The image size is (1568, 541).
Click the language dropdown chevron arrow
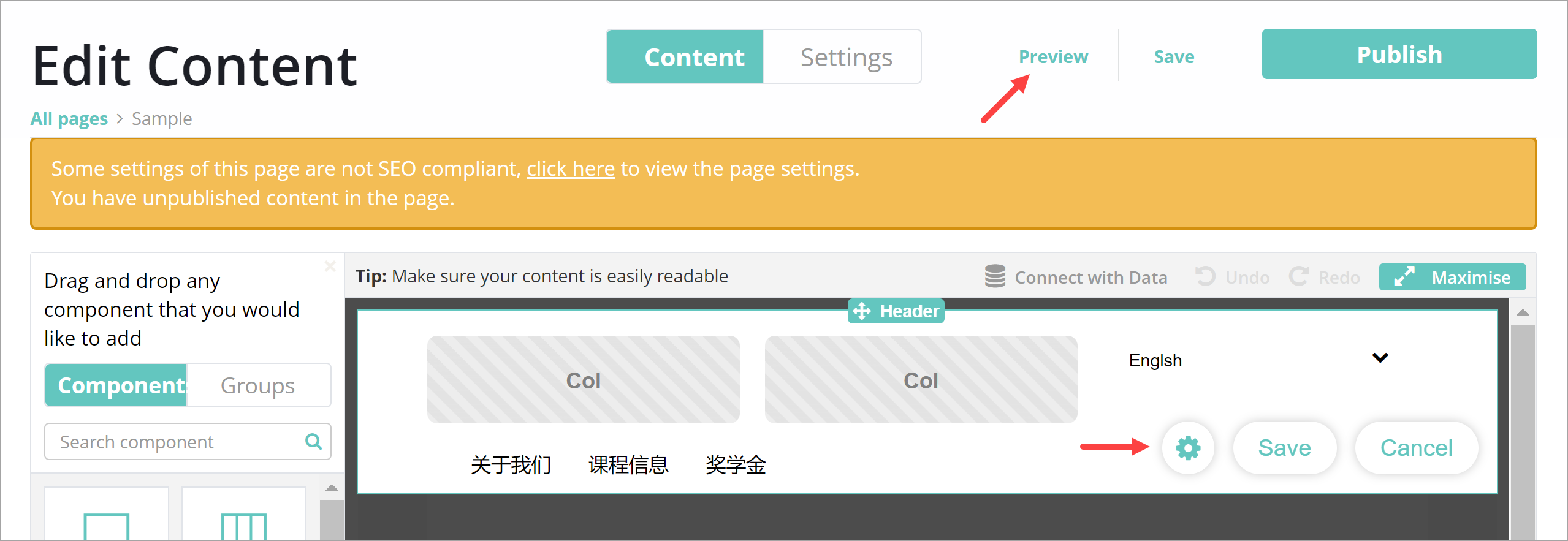[x=1380, y=358]
